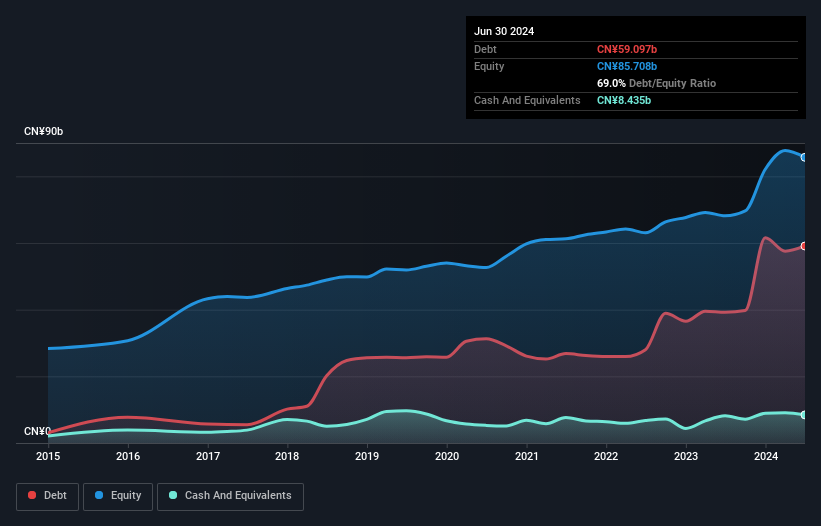Click the 2021 x-axis label
This screenshot has width=821, height=526.
pos(527,456)
